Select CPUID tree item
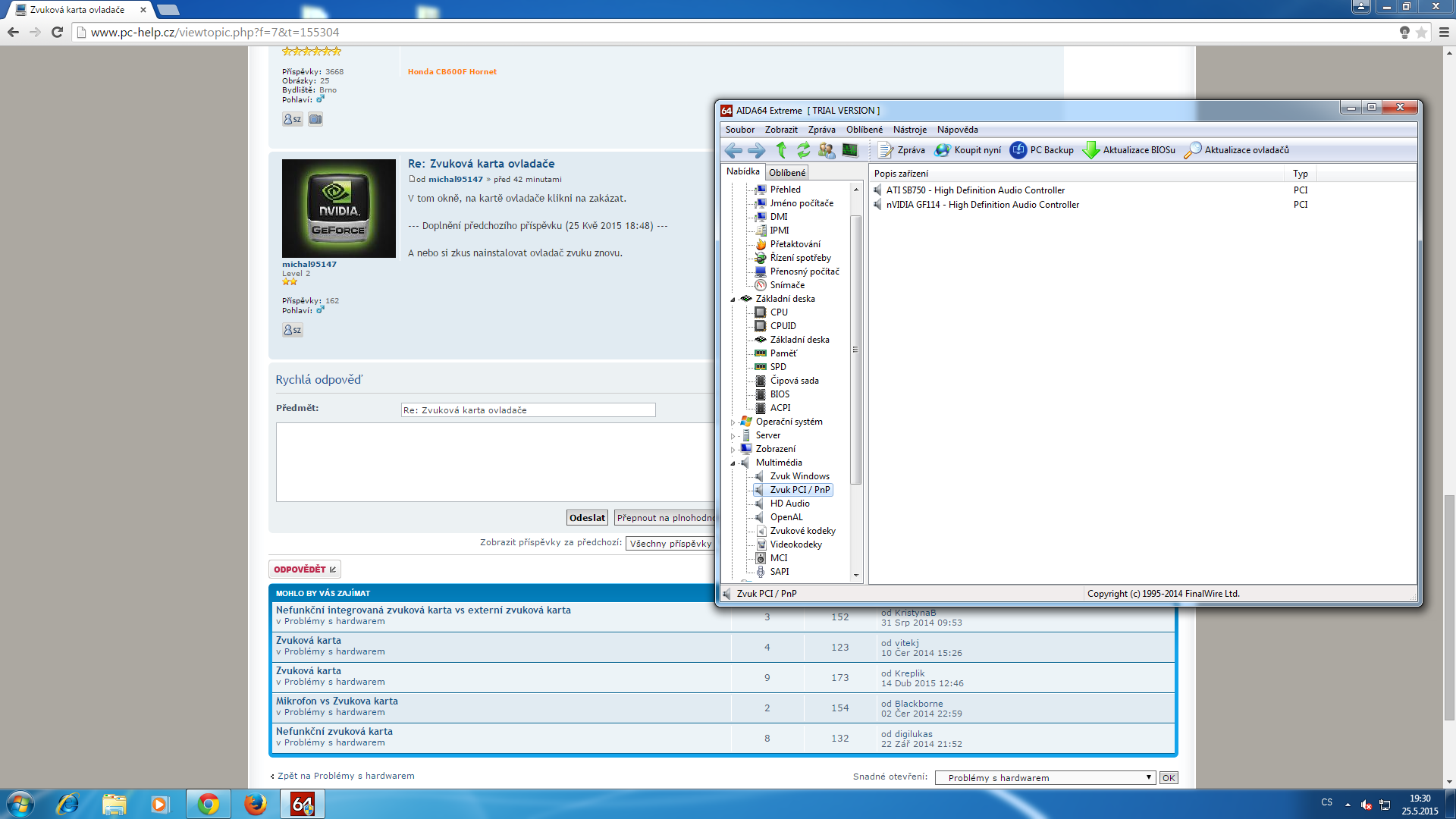Viewport: 1456px width, 819px height. point(783,326)
